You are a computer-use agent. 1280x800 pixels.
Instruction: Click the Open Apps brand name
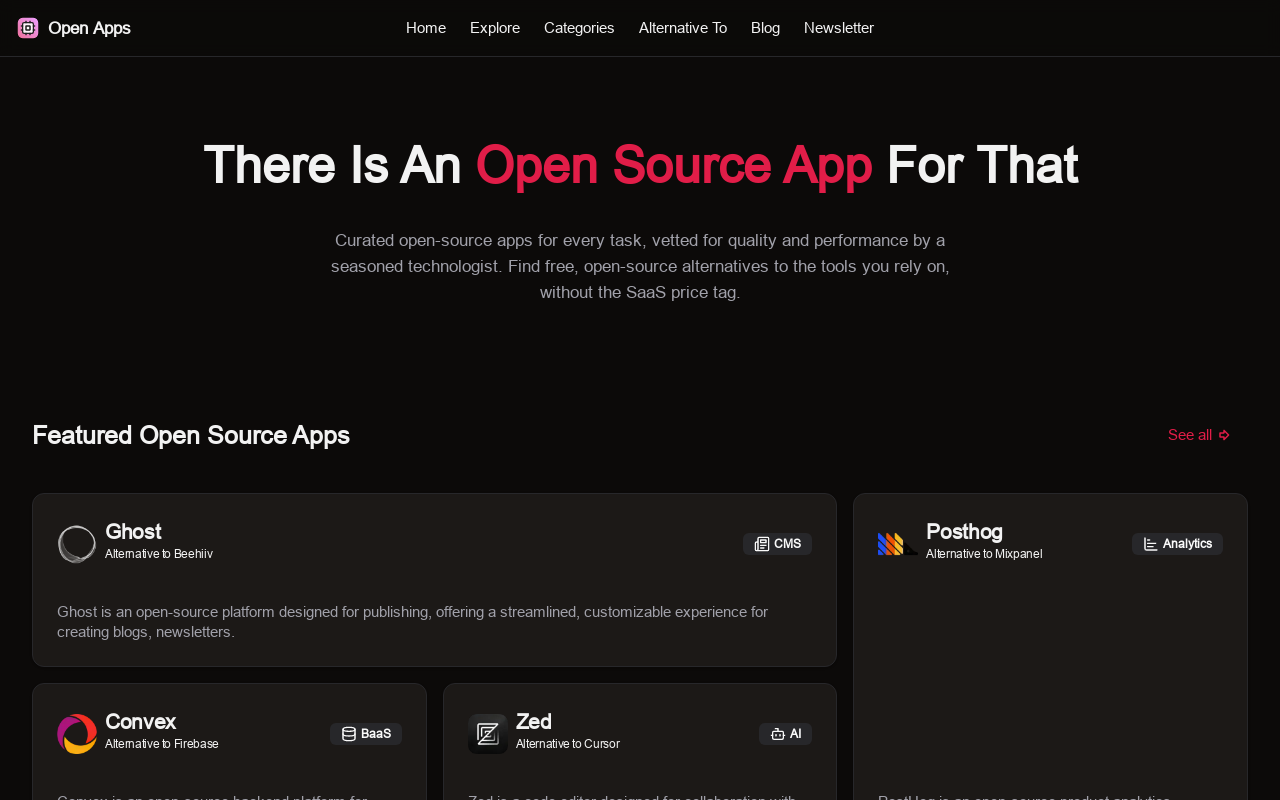[89, 28]
